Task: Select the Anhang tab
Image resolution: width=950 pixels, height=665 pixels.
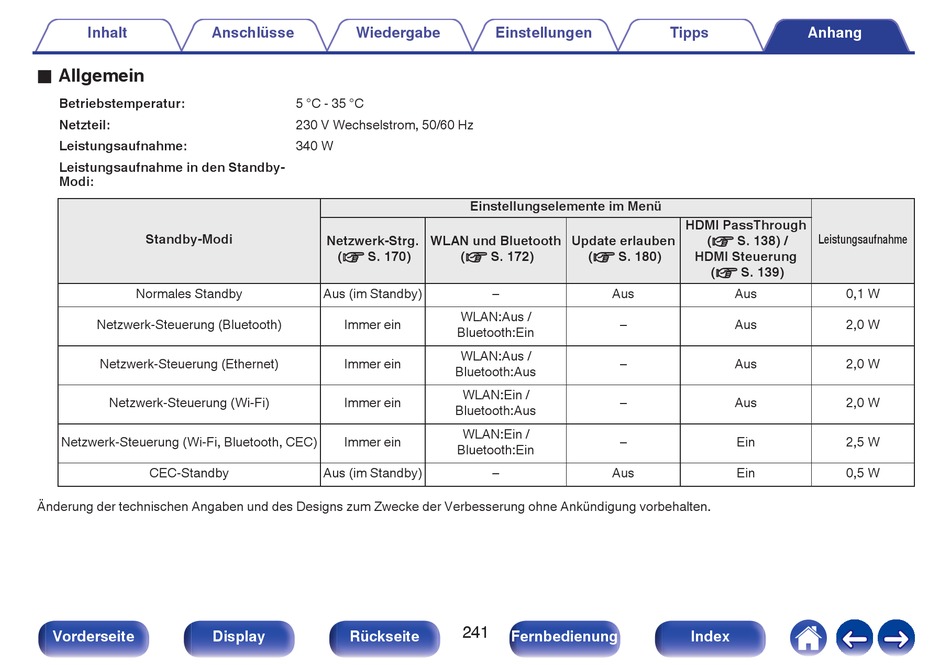Action: coord(834,33)
